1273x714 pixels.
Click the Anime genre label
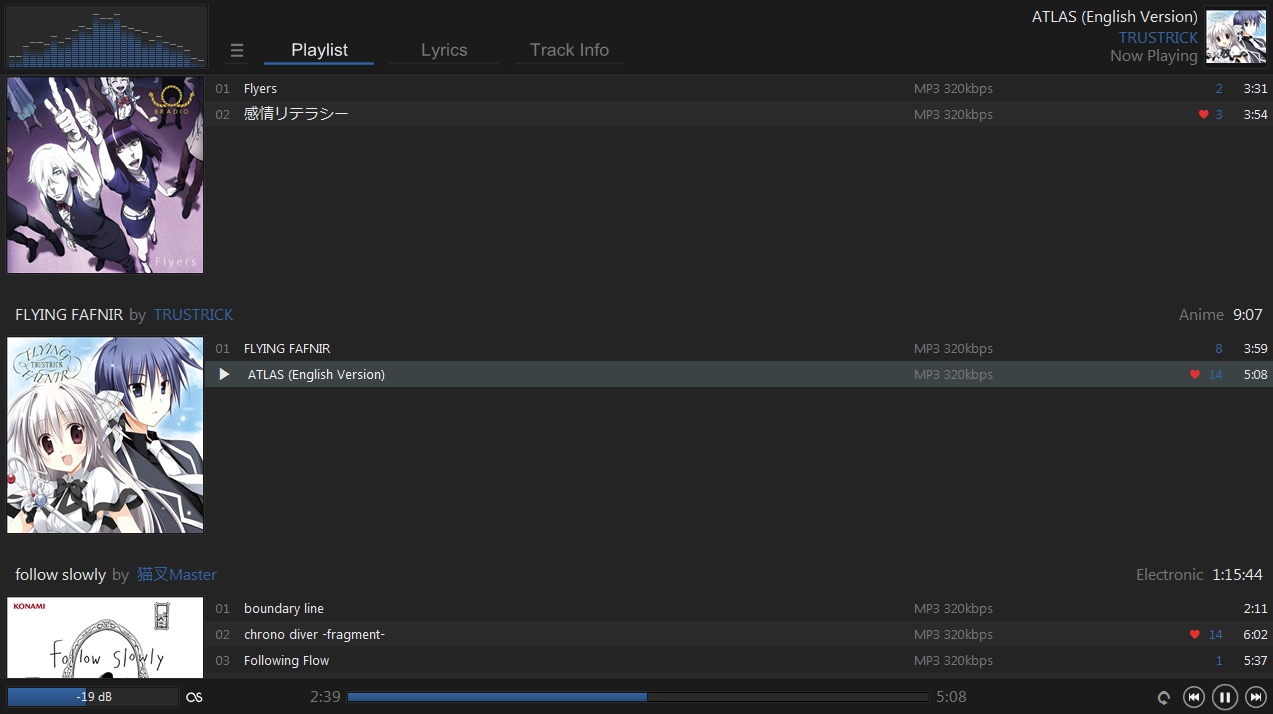1201,314
